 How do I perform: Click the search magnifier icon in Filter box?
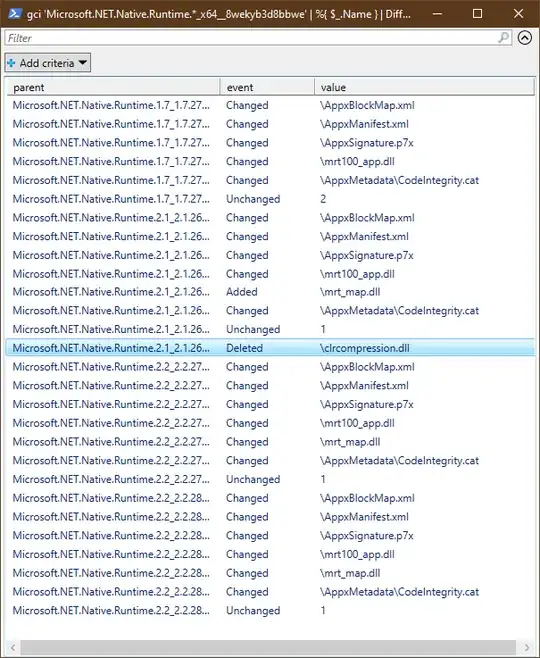tap(503, 38)
